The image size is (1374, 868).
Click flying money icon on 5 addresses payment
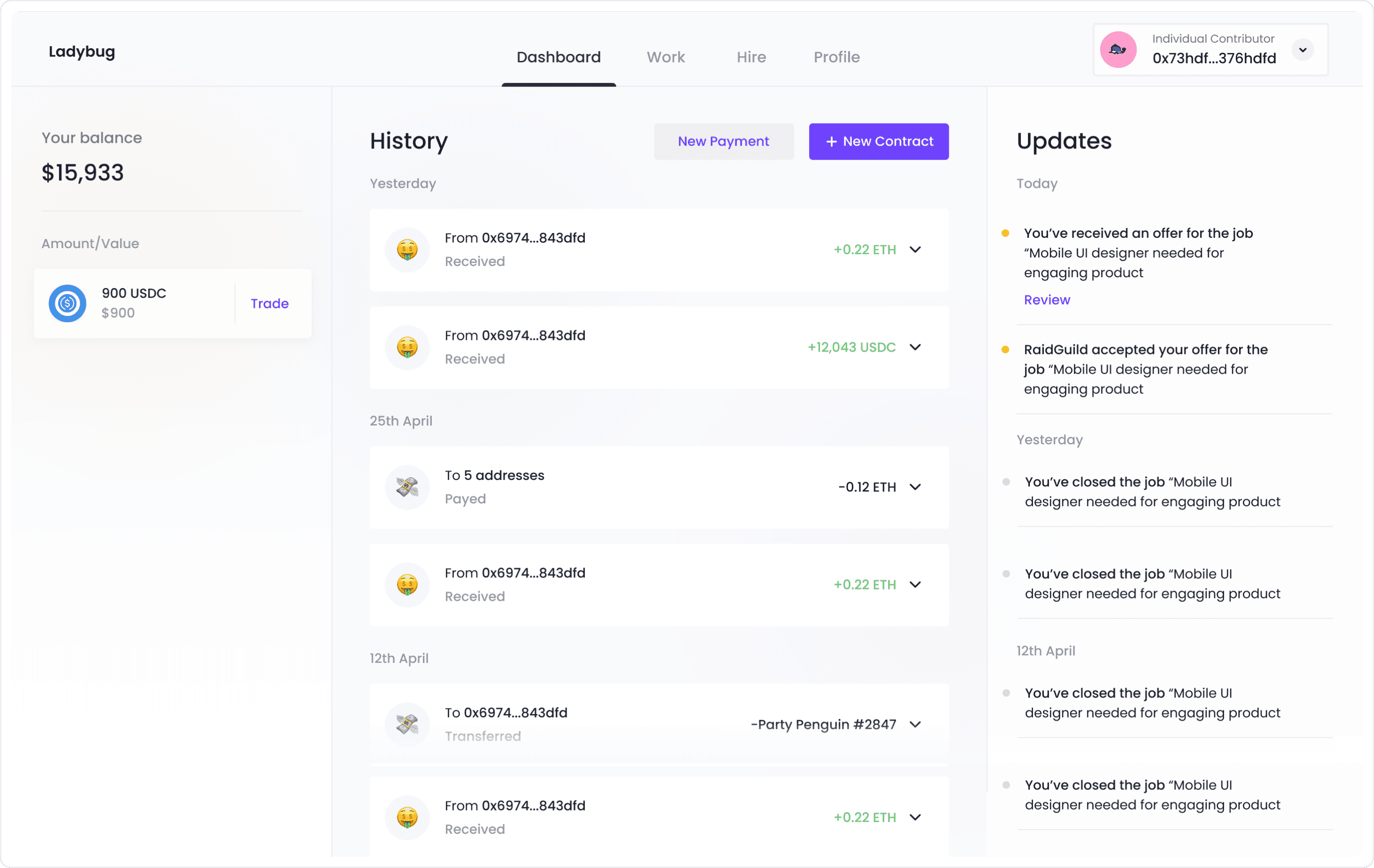tap(407, 487)
